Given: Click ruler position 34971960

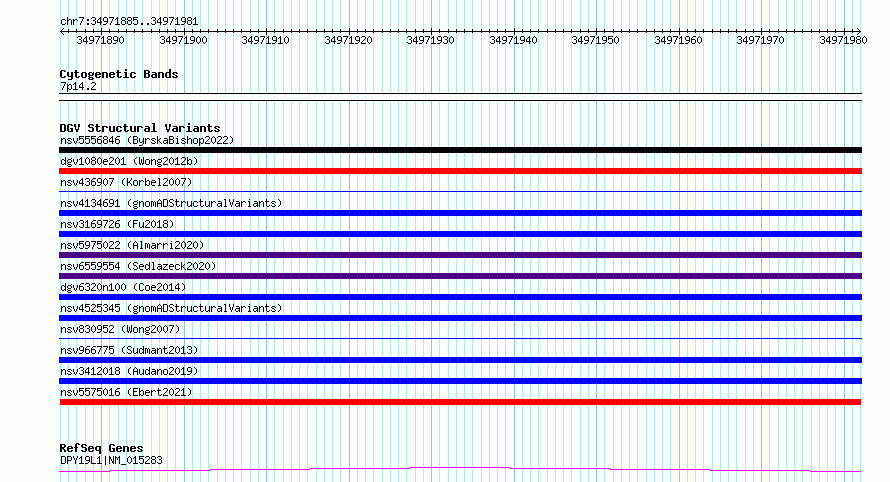Looking at the screenshot, I should point(678,40).
